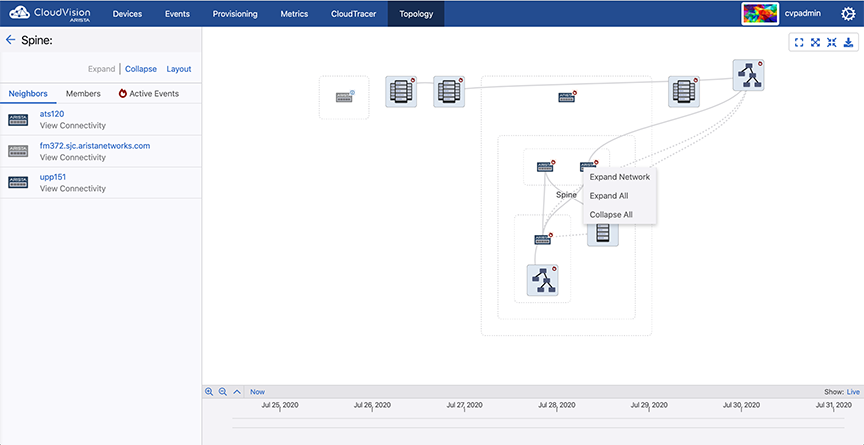
Task: Open the CloudTracer menu
Action: point(354,14)
